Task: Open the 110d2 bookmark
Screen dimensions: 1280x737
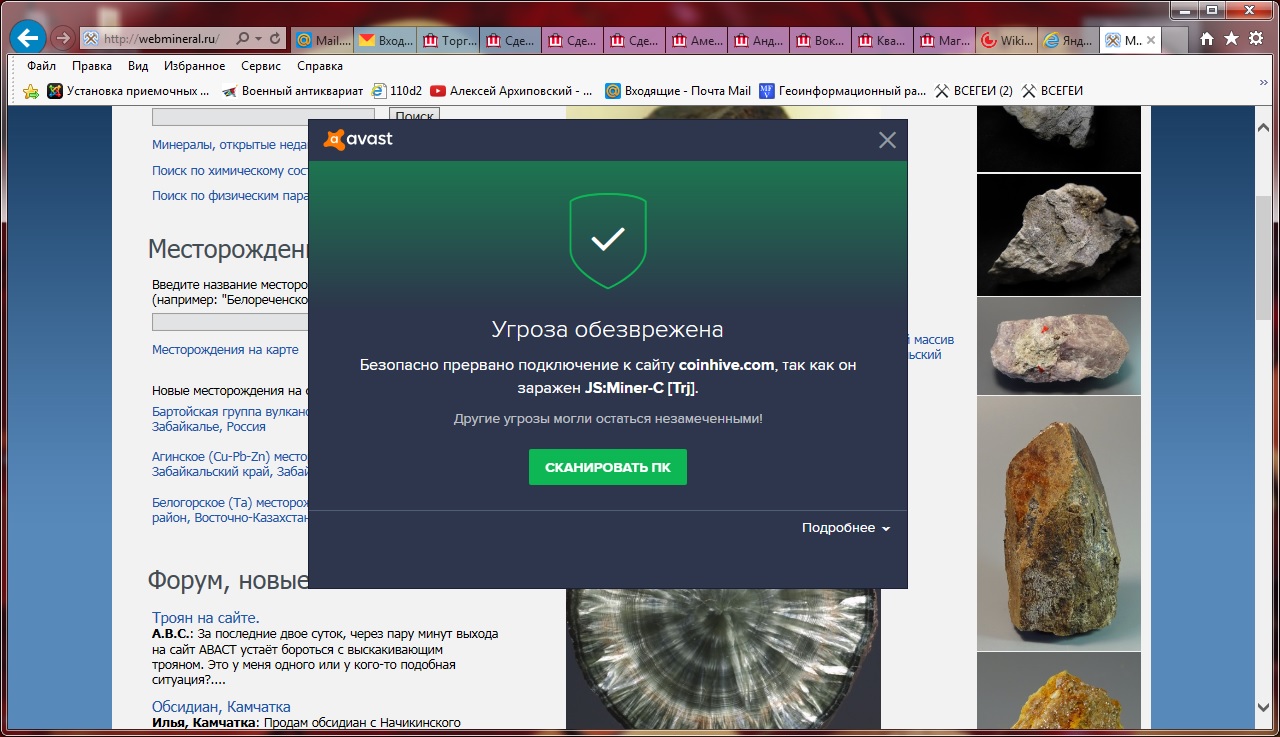Action: [397, 91]
